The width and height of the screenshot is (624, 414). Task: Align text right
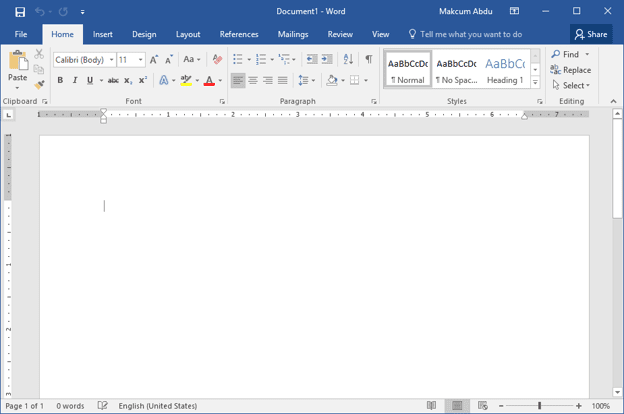pos(268,80)
